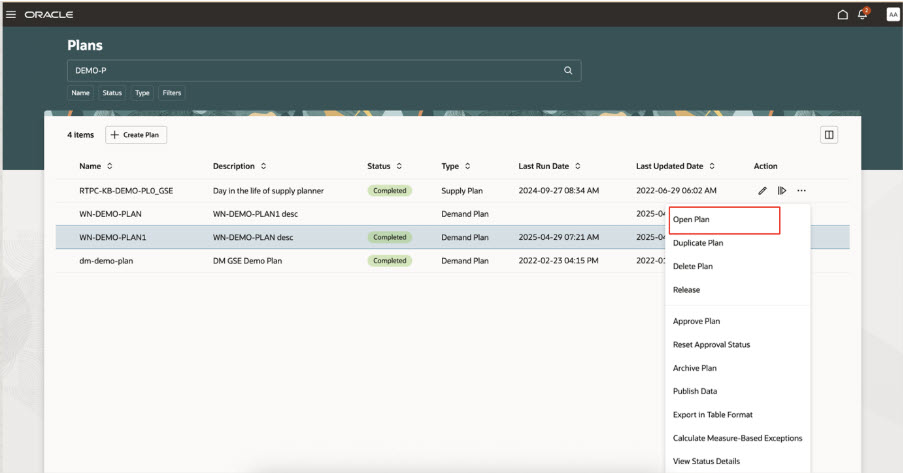Edit RTPC-KB-DEMO-PL0_GSE with pencil icon
This screenshot has width=903, height=473.
[x=762, y=191]
